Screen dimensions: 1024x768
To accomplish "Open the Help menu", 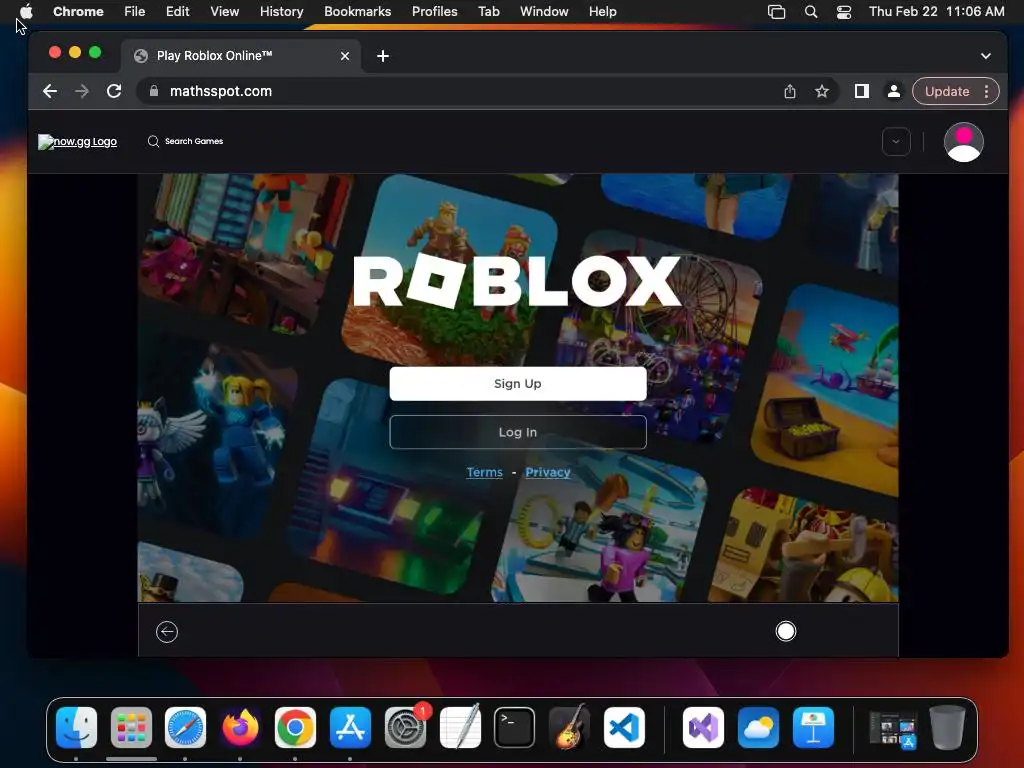I will click(x=602, y=11).
